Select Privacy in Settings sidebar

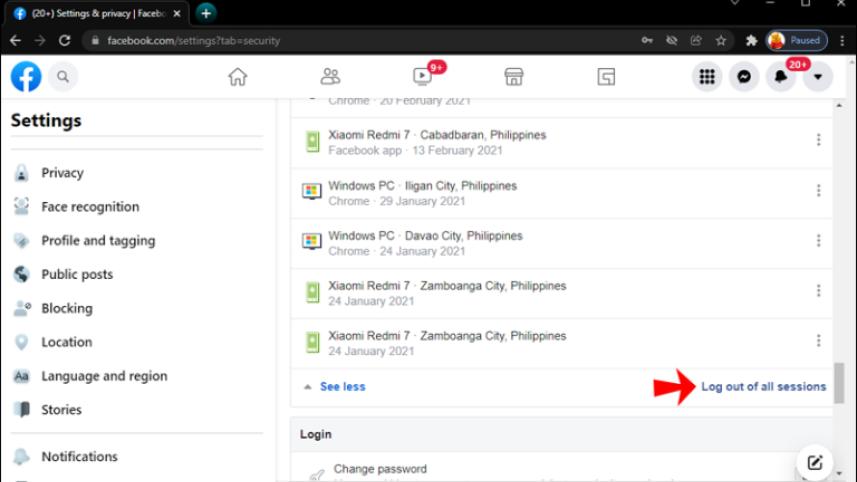tap(62, 173)
